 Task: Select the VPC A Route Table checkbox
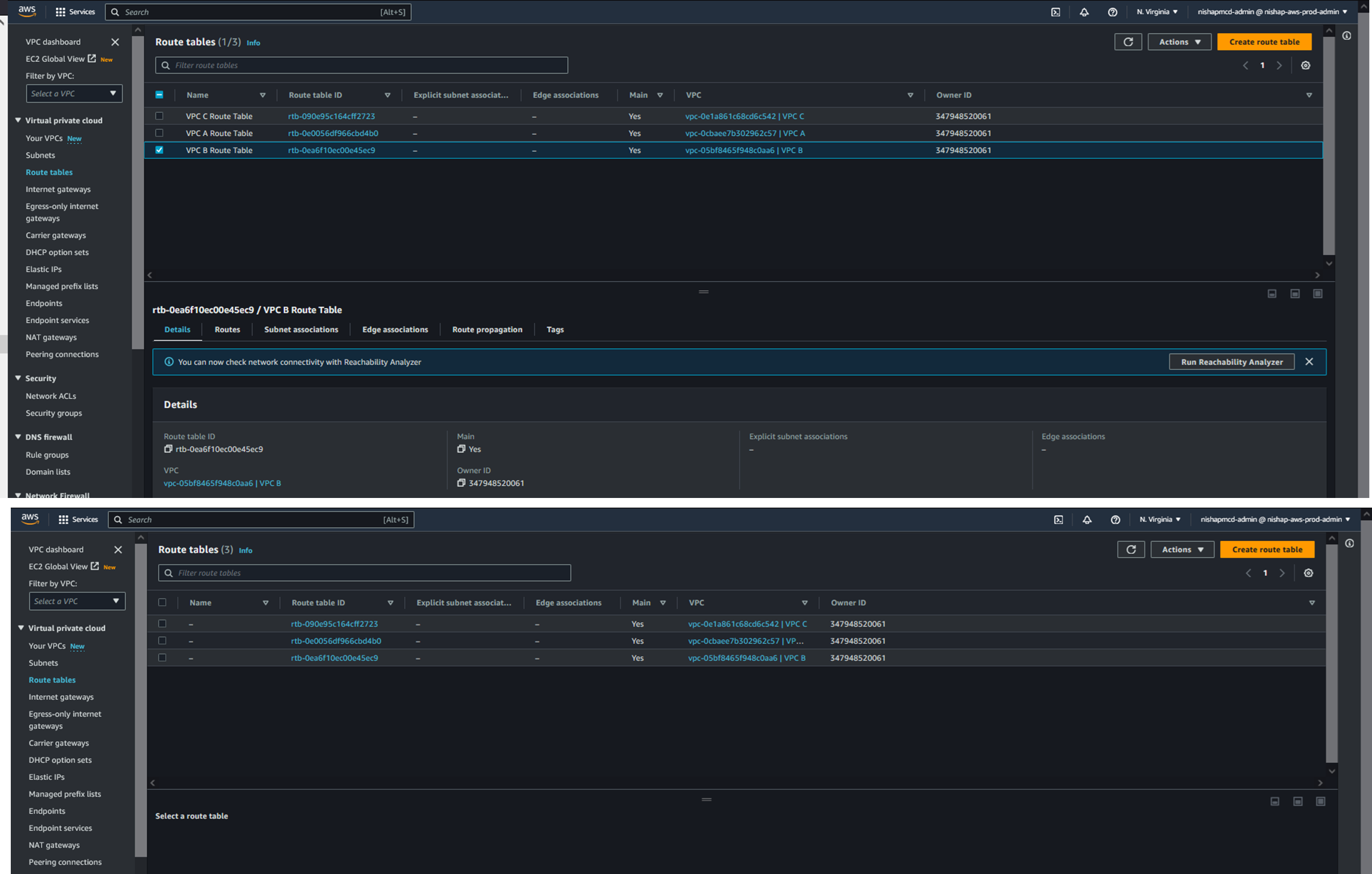pyautogui.click(x=159, y=133)
